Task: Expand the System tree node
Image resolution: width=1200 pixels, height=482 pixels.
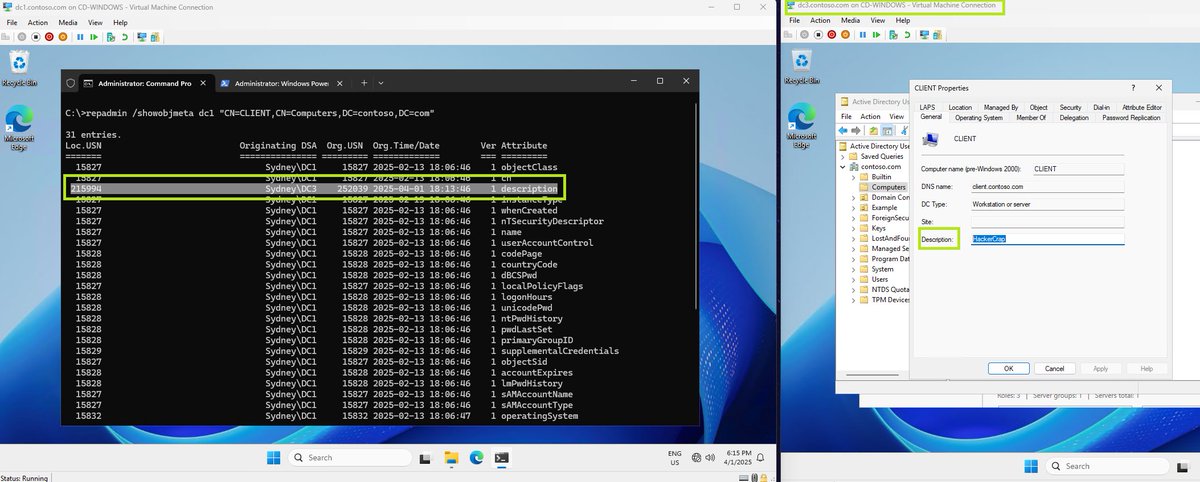Action: point(854,269)
